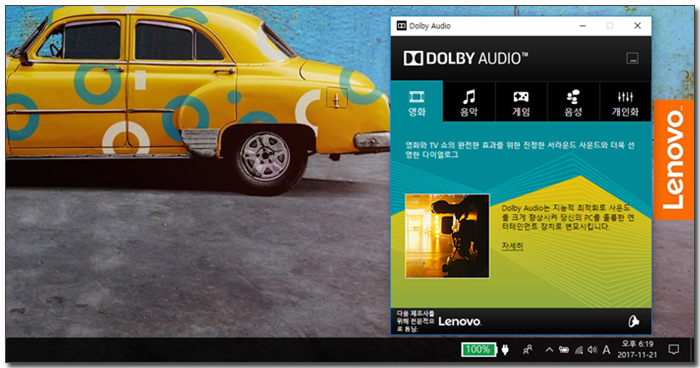Toggle the input language A indicator
Screen dimensions: 700x368
606,350
